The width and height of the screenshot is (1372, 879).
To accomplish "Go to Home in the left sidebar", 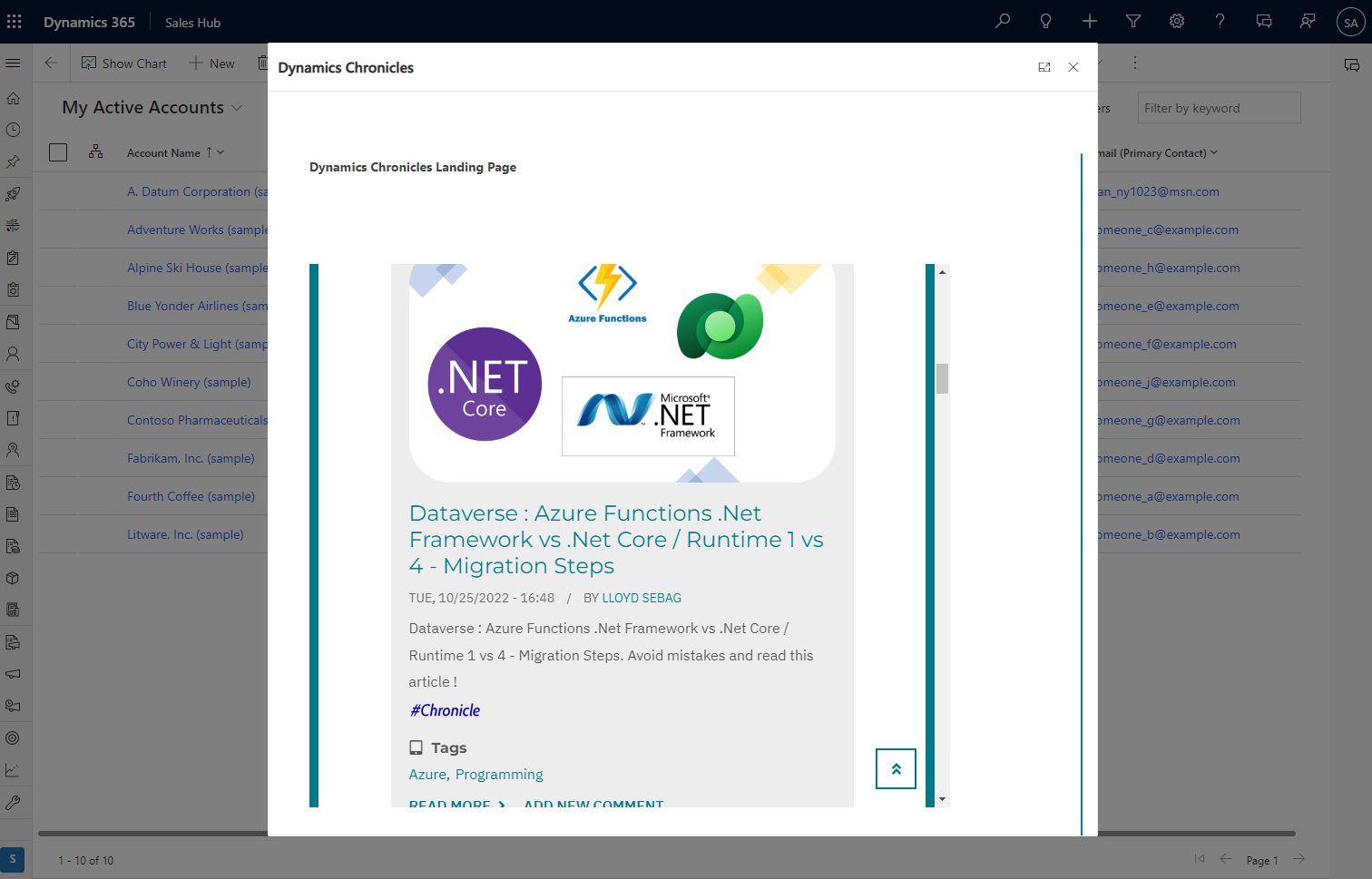I will 13,98.
